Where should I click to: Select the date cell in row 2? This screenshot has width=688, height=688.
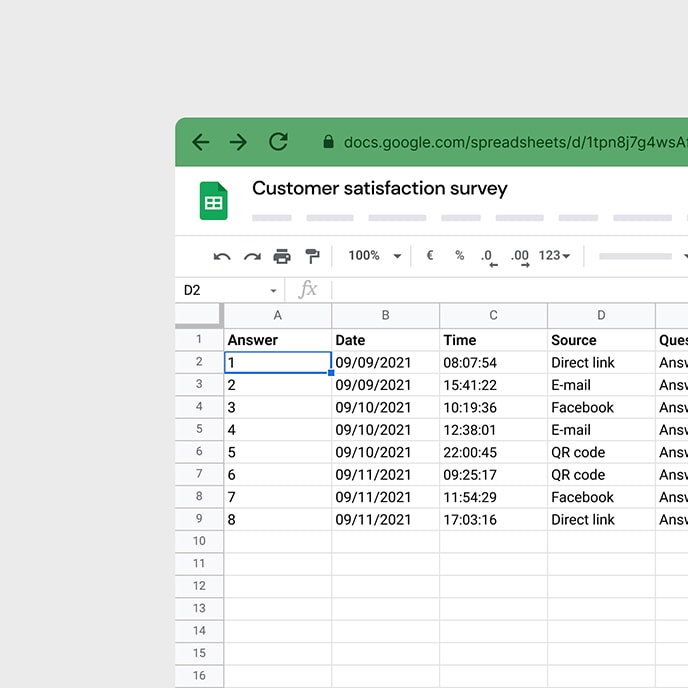[x=386, y=362]
